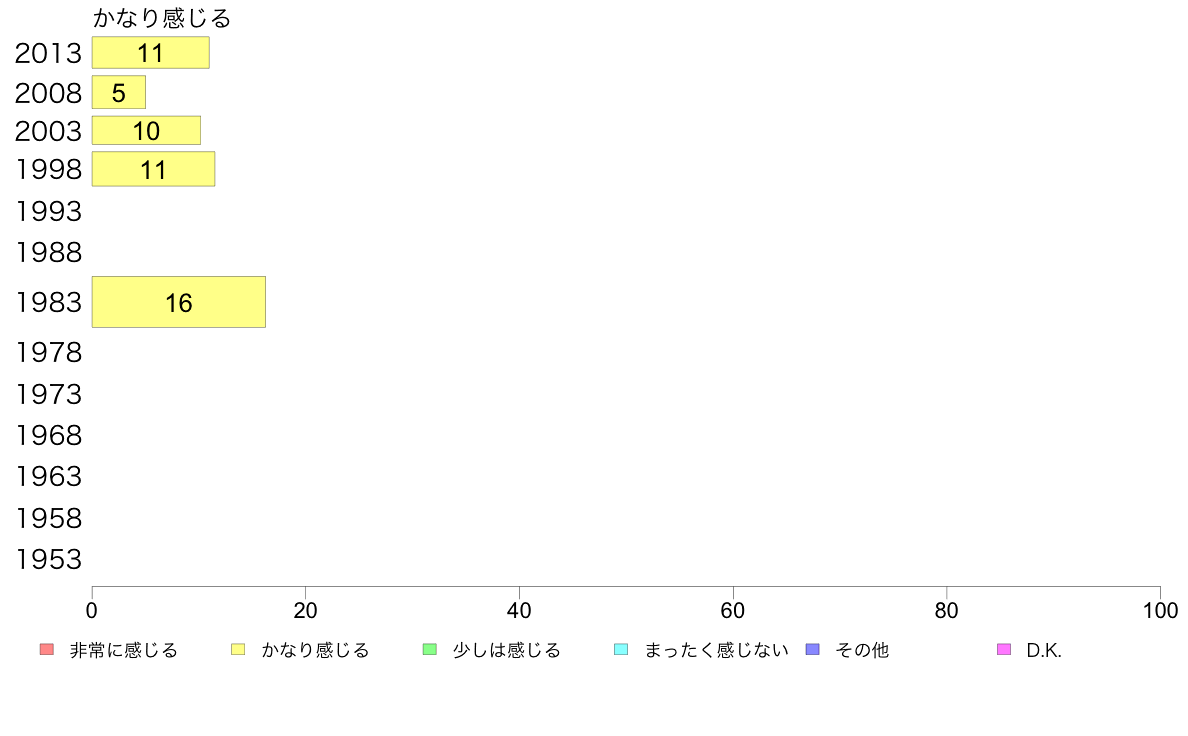
Task: Click the 60 axis tick label
Action: (733, 610)
